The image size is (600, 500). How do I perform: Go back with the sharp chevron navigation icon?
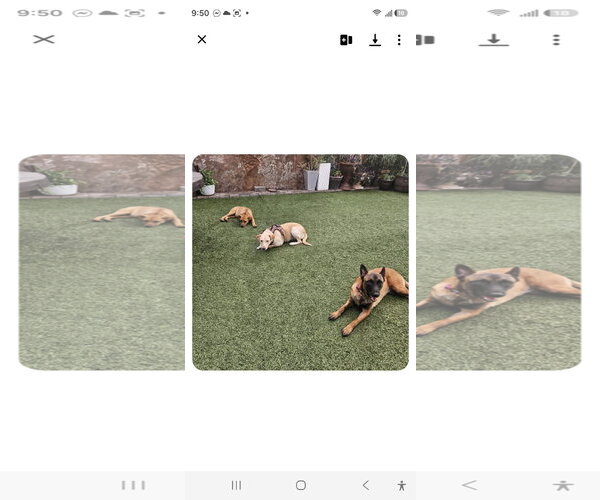(365, 485)
